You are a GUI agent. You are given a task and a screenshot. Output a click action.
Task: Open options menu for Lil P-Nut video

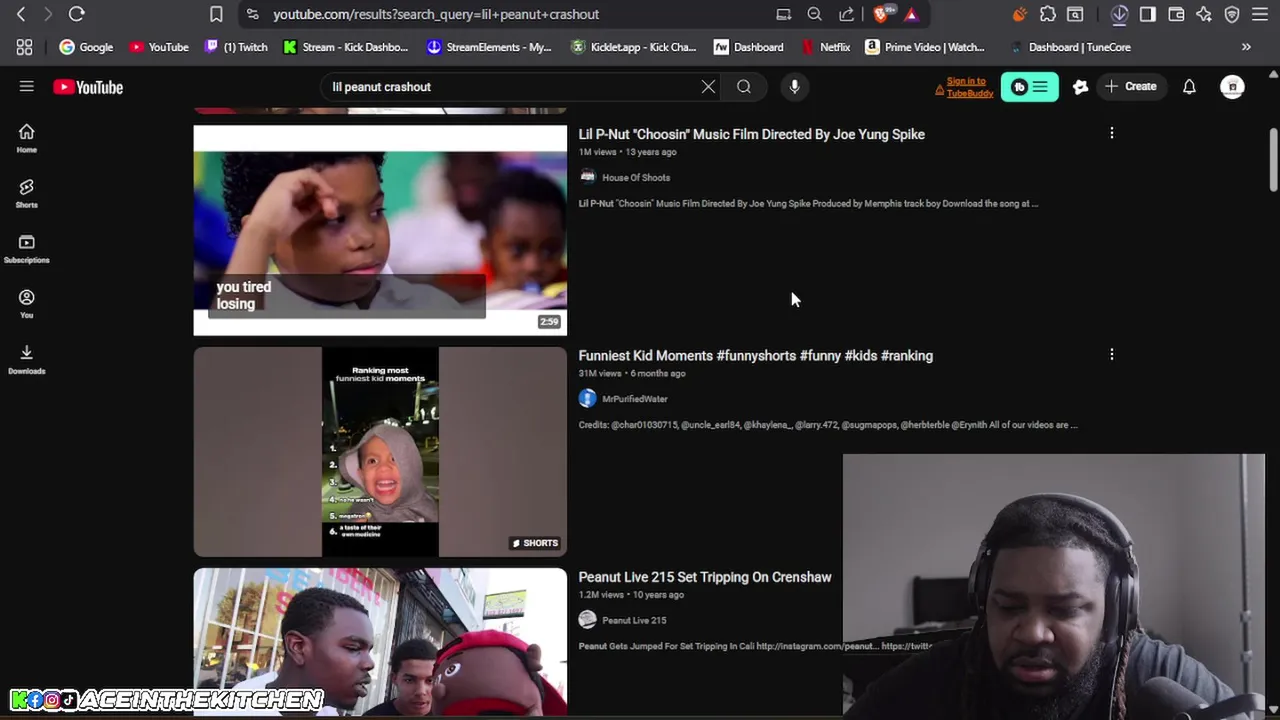pyautogui.click(x=1111, y=133)
